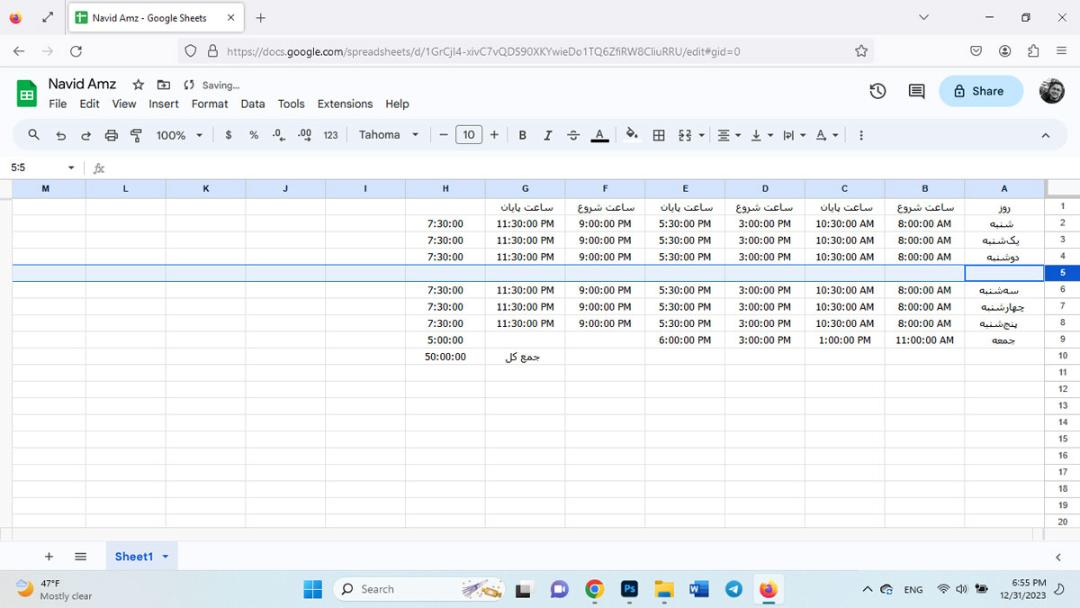Open the Format menu
The width and height of the screenshot is (1080, 608).
point(209,104)
